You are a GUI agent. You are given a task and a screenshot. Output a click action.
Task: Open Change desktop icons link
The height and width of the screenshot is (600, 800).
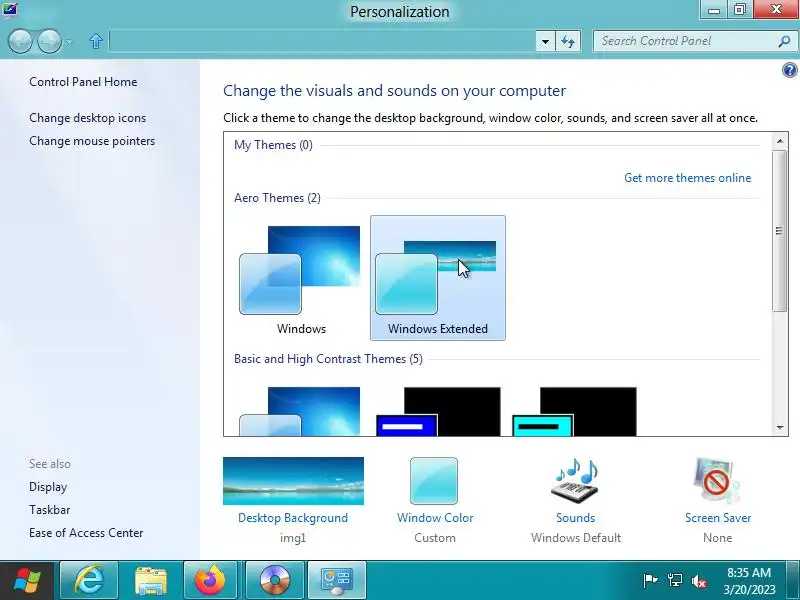pos(88,118)
